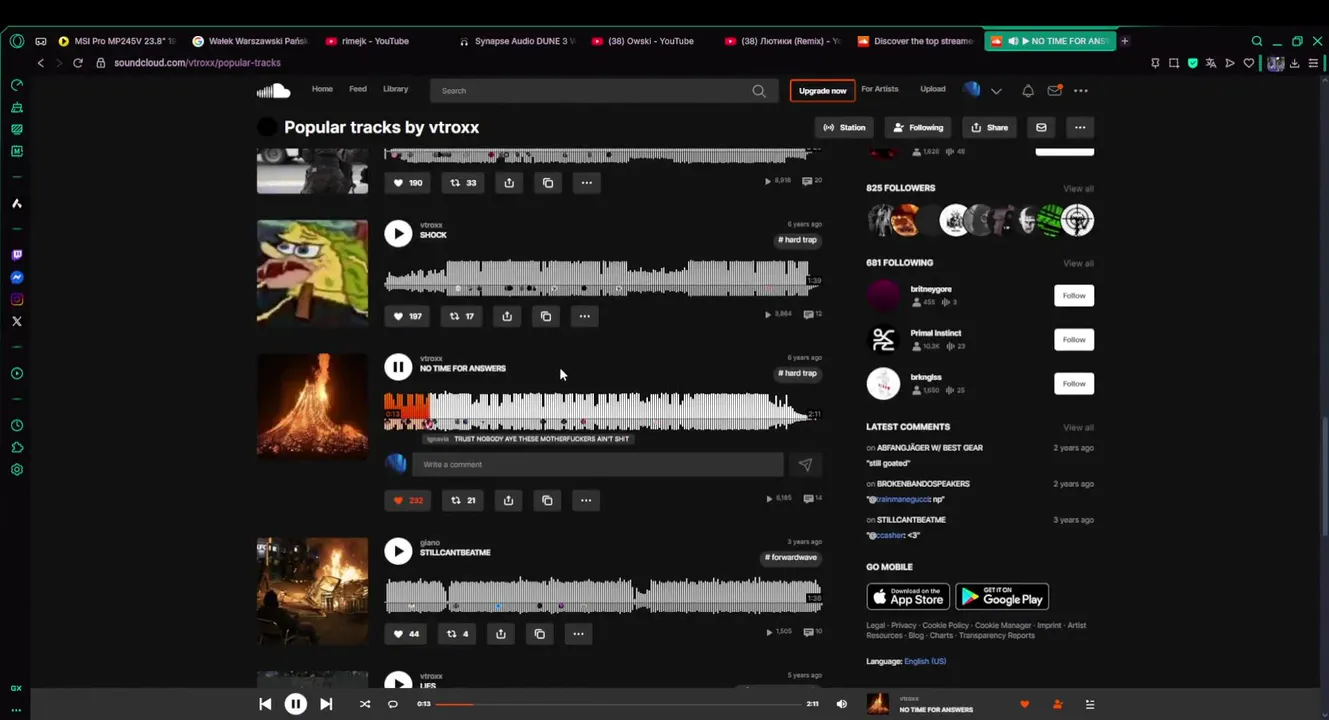
Task: Reload the browser page
Action: pos(78,63)
